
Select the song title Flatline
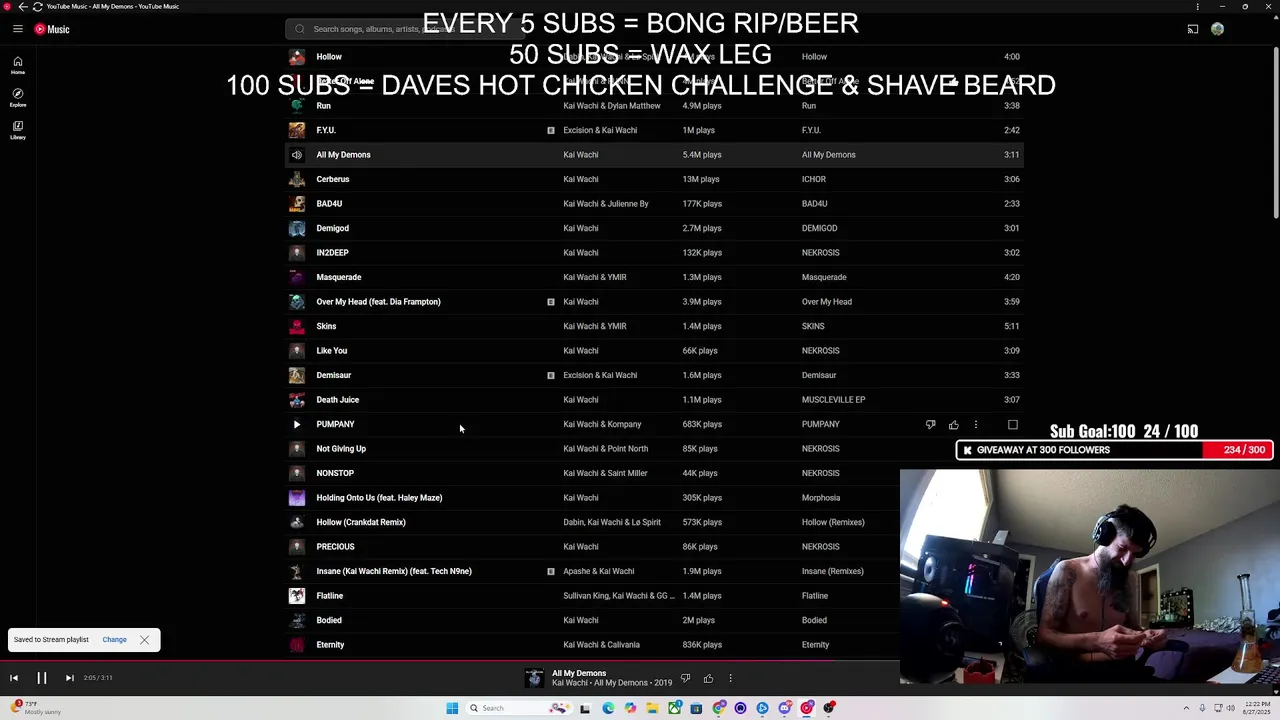tap(329, 596)
